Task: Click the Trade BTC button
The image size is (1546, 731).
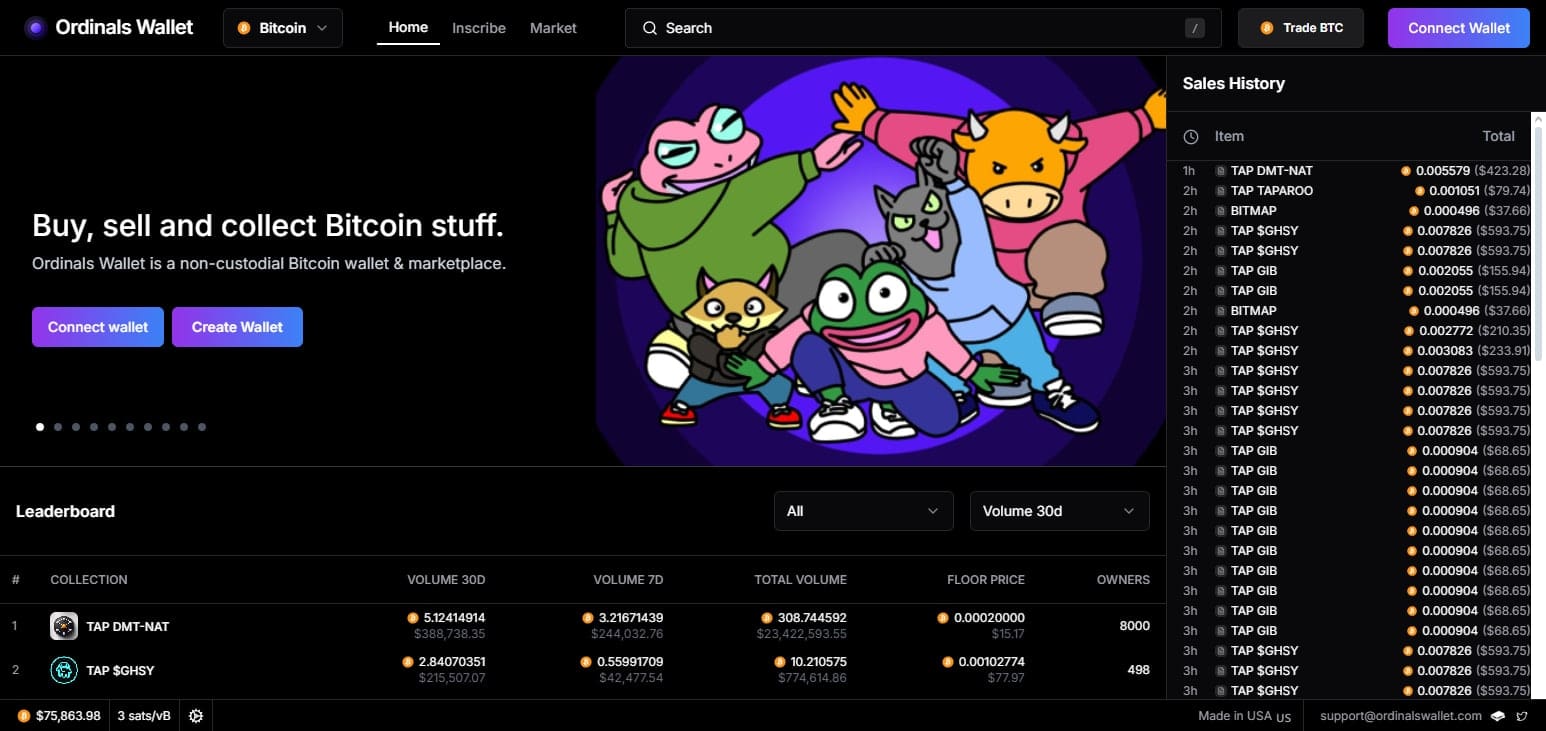Action: click(1301, 28)
